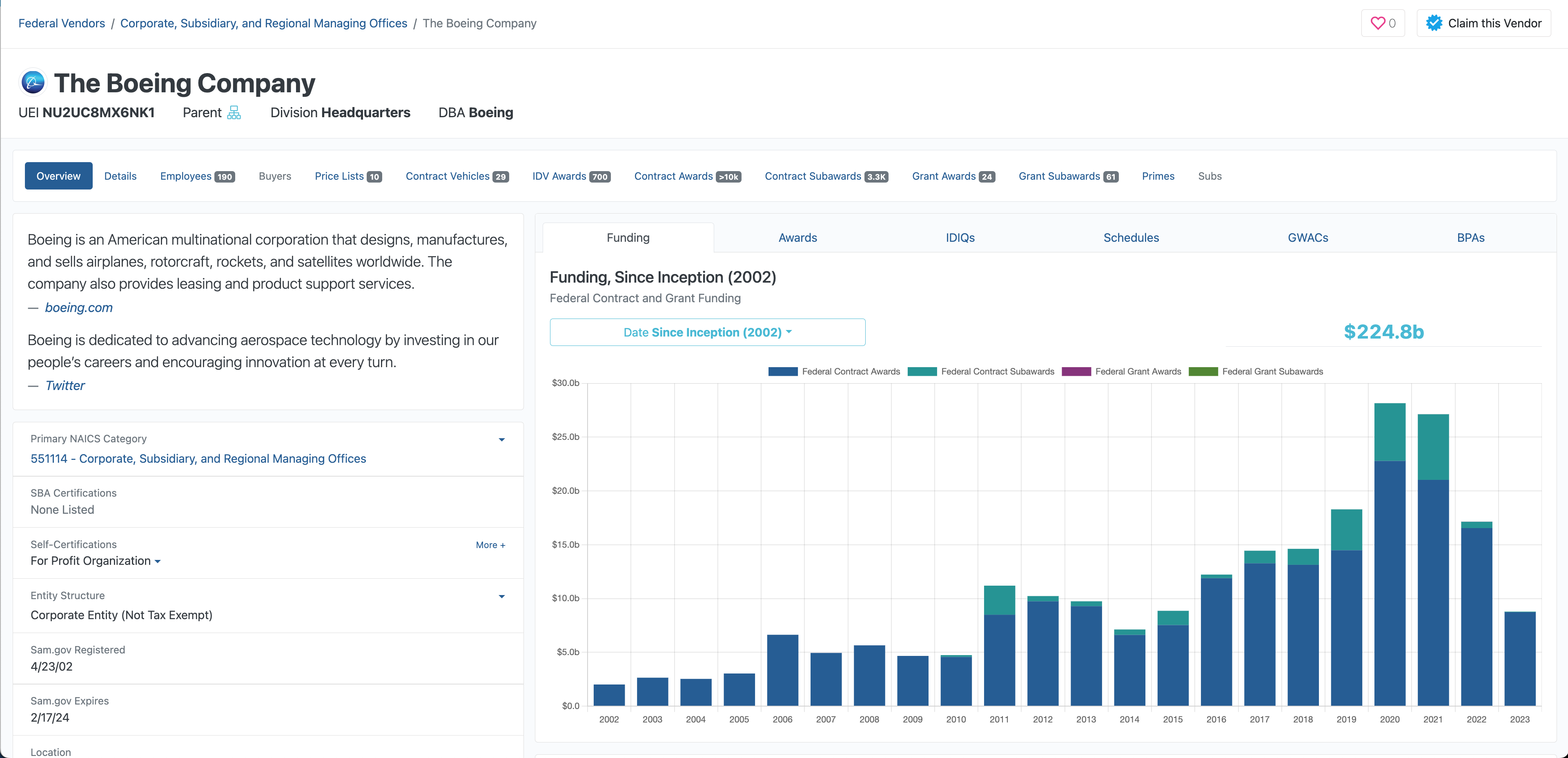The width and height of the screenshot is (1568, 758).
Task: Toggle Federal Contract Subawards legend series
Action: coord(980,371)
